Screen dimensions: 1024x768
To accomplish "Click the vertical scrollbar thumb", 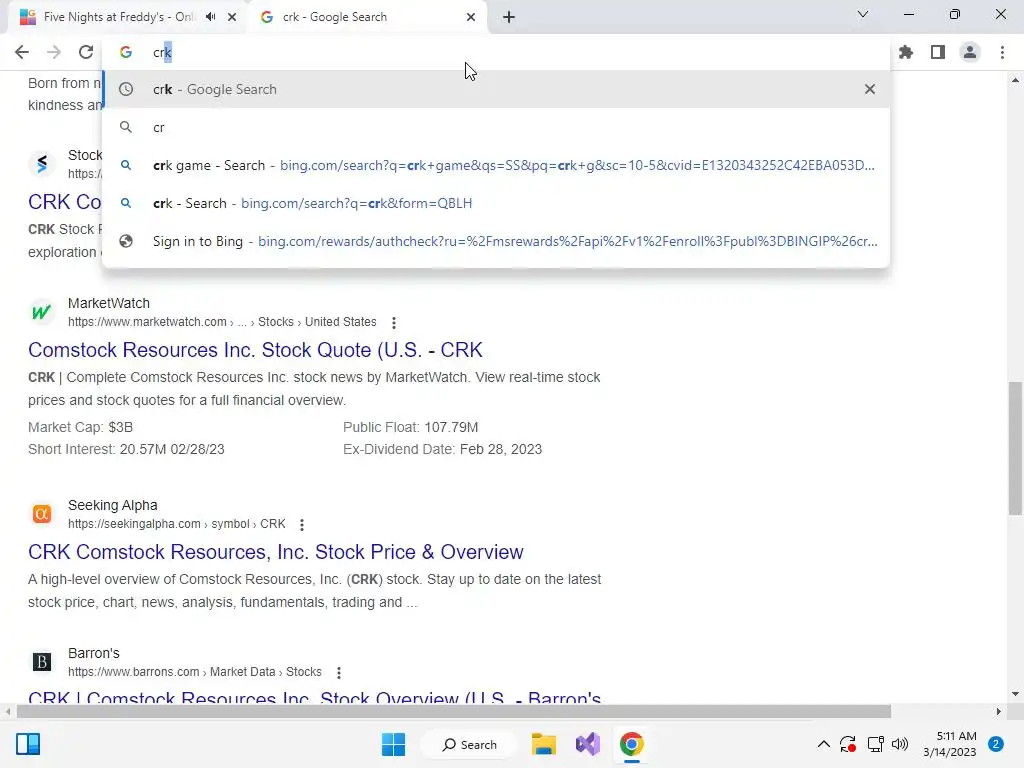I will pyautogui.click(x=1015, y=447).
